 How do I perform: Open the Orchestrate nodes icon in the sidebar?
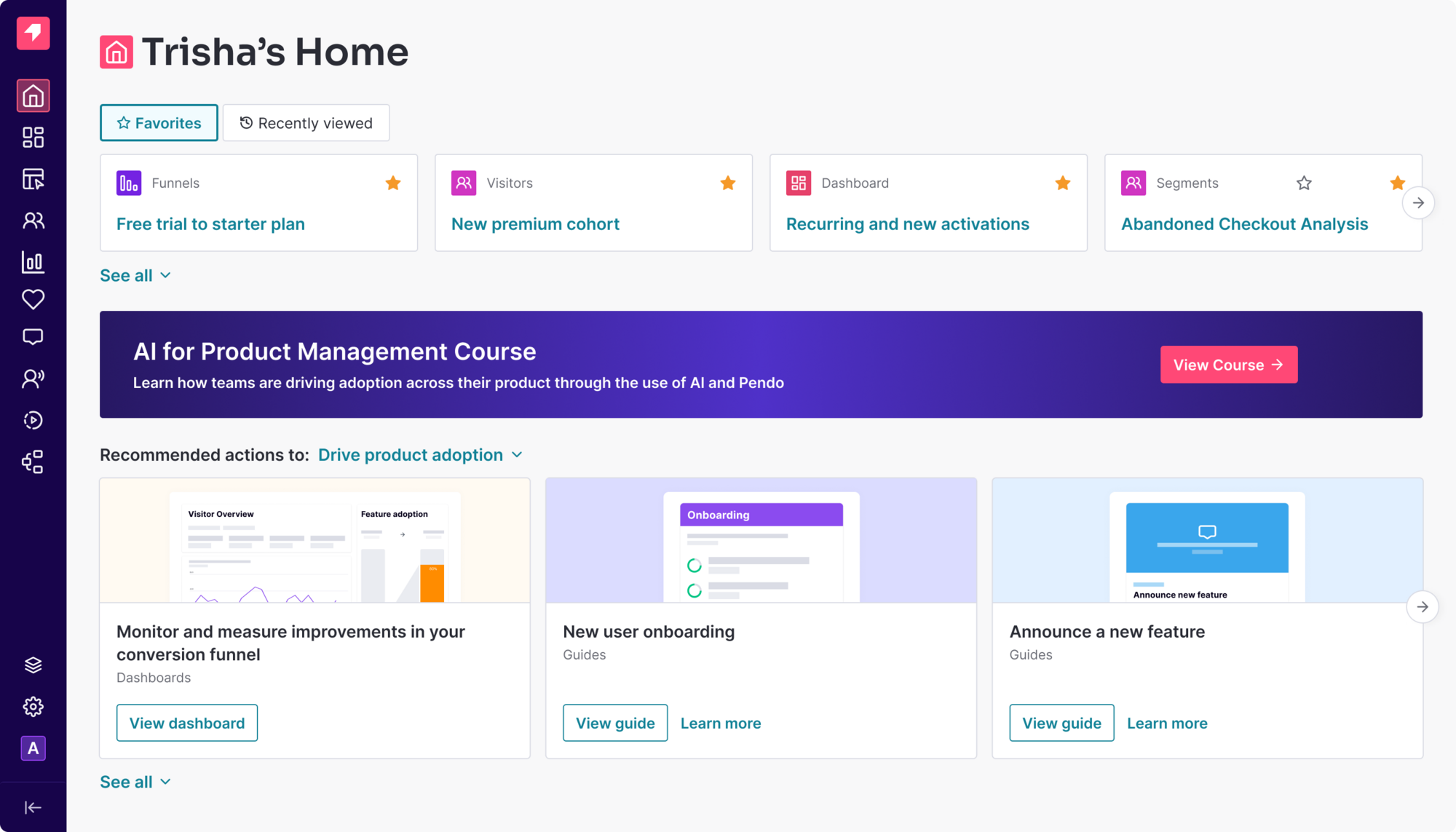pyautogui.click(x=33, y=461)
